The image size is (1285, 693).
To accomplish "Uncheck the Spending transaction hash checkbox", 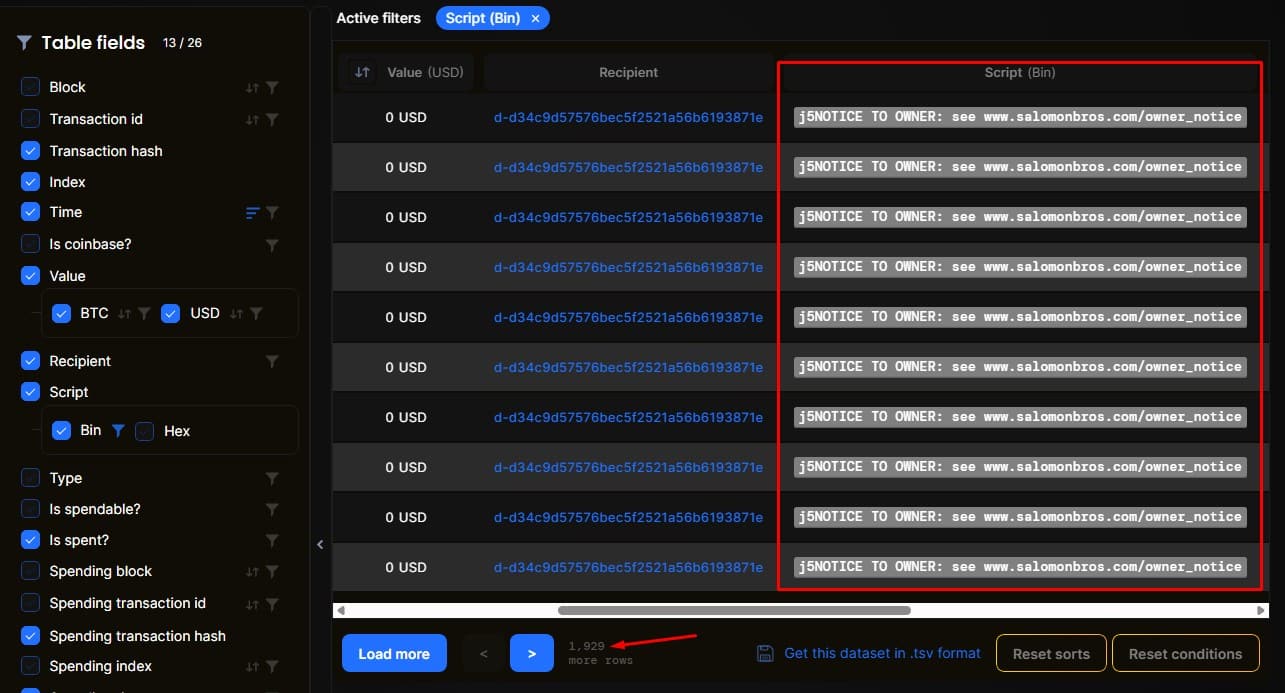I will [x=30, y=636].
